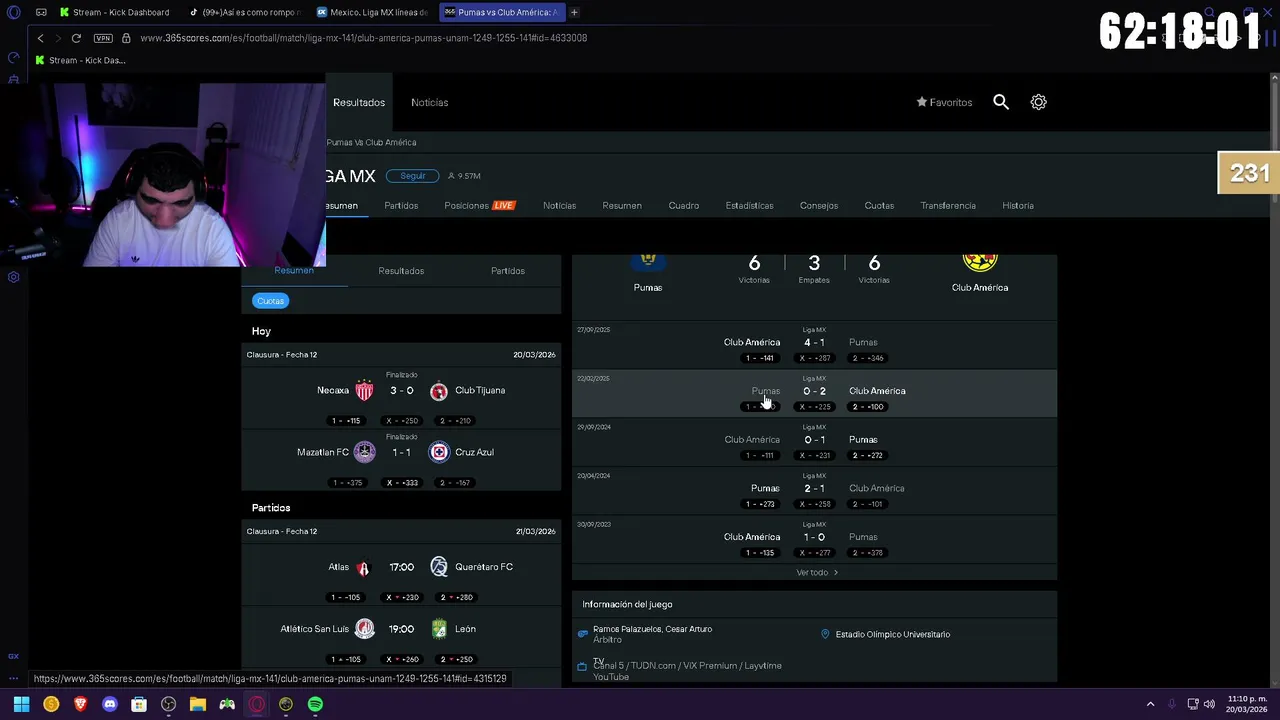This screenshot has width=1280, height=720.
Task: Click Atlas vs Querétaro X +230 odds
Action: 401,598
